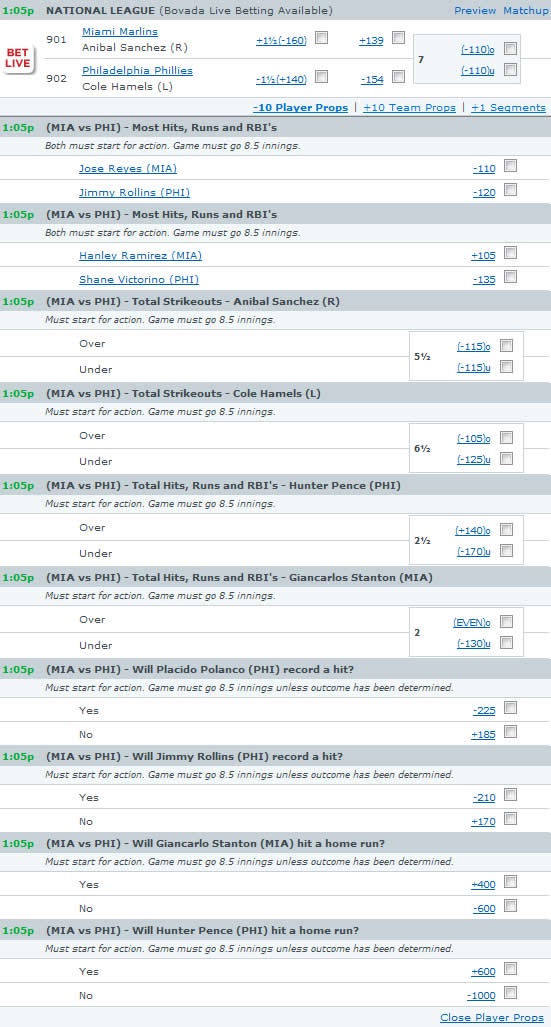
Task: Expand the +10 Team Props section
Action: (409, 107)
